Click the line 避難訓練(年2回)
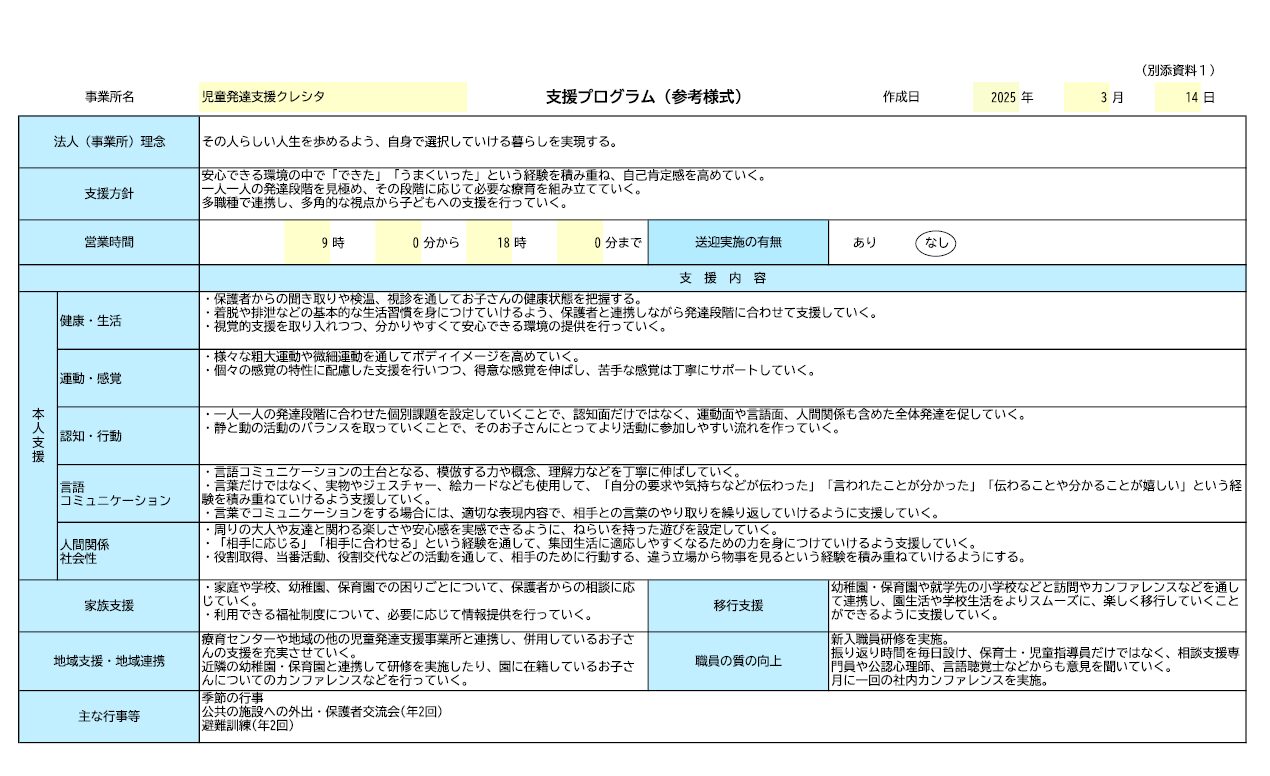Viewport: 1270px width, 776px height. [x=247, y=726]
